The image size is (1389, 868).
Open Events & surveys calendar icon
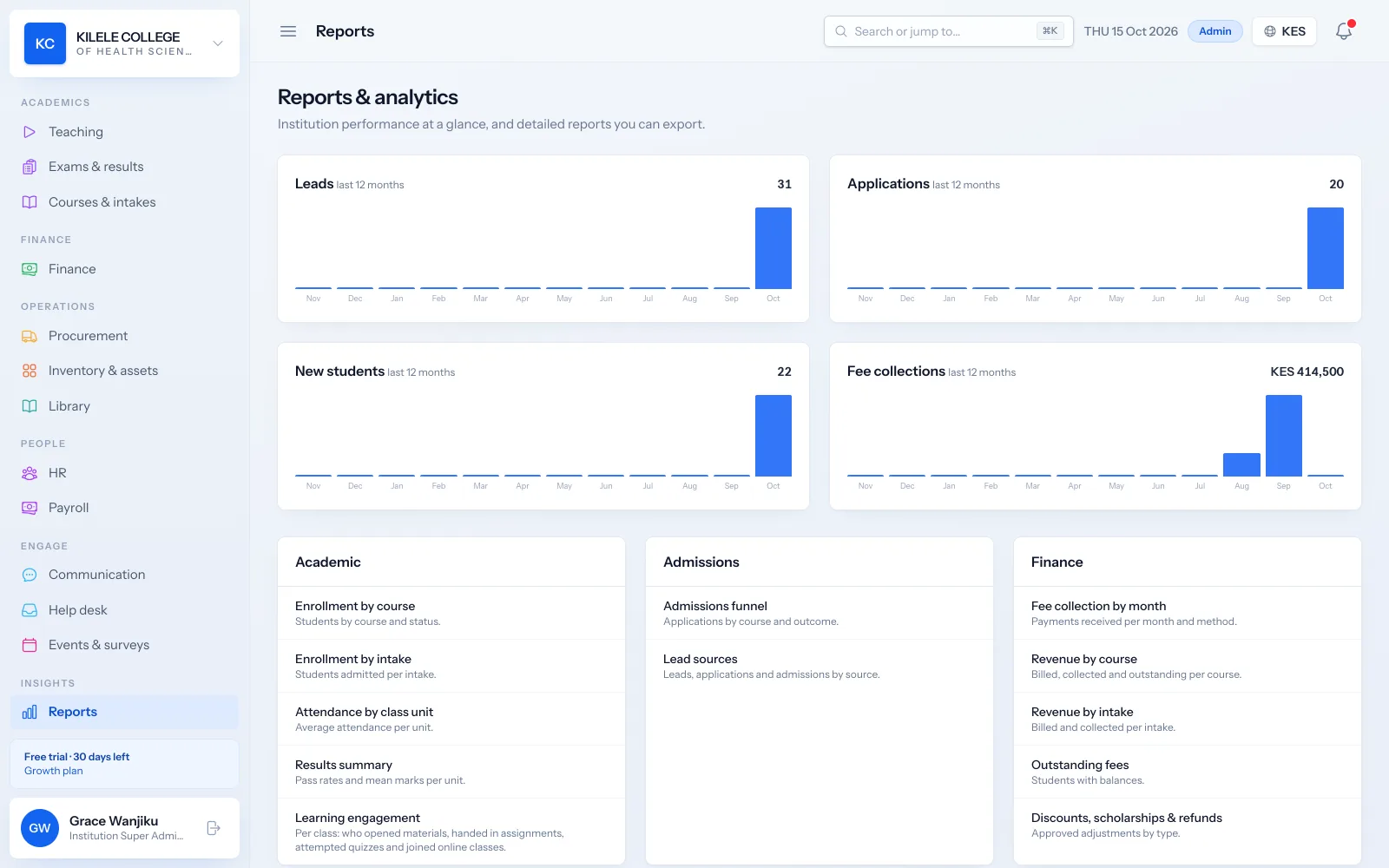(30, 645)
